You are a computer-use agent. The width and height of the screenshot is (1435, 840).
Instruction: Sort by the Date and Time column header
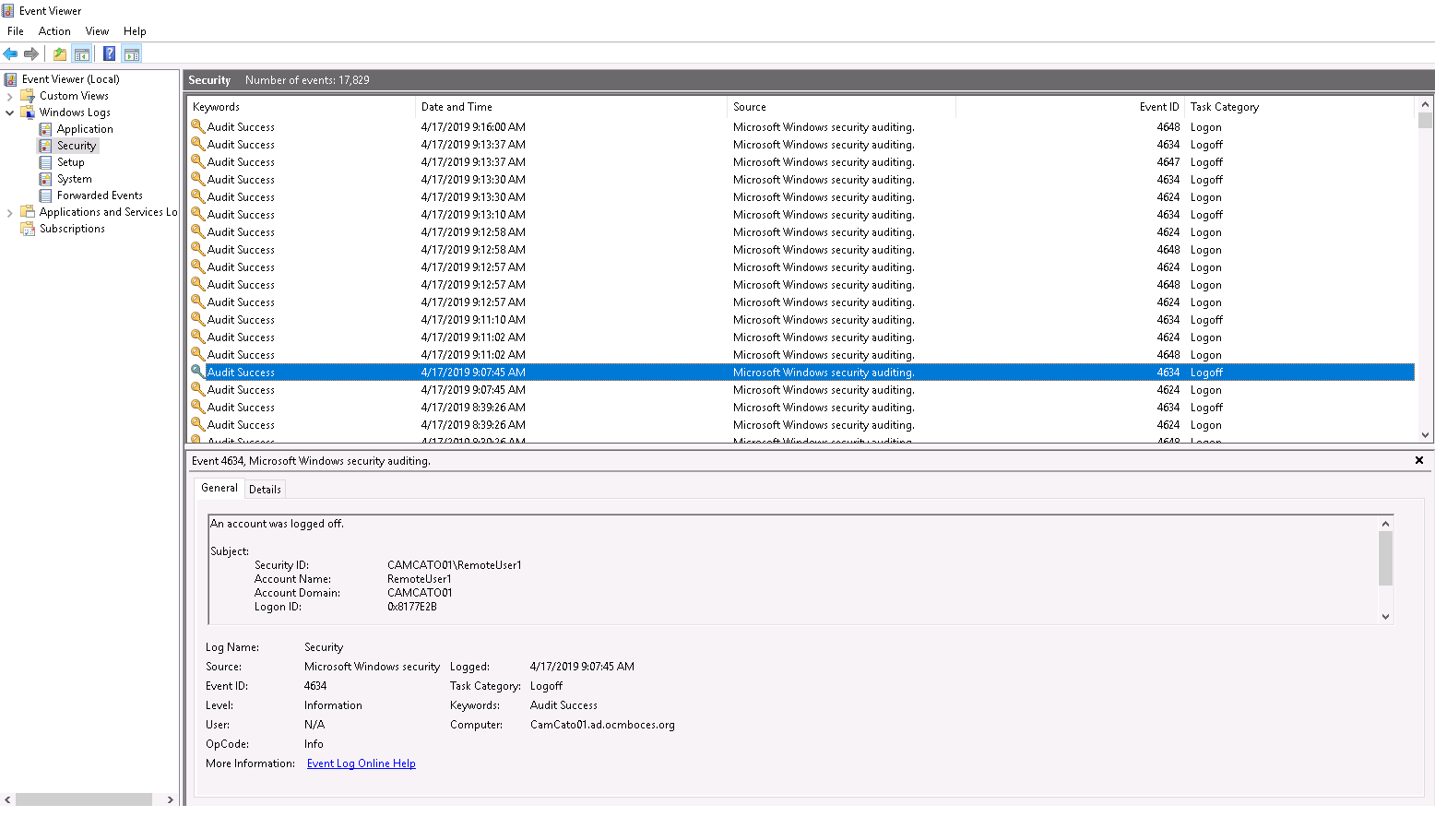click(x=571, y=107)
